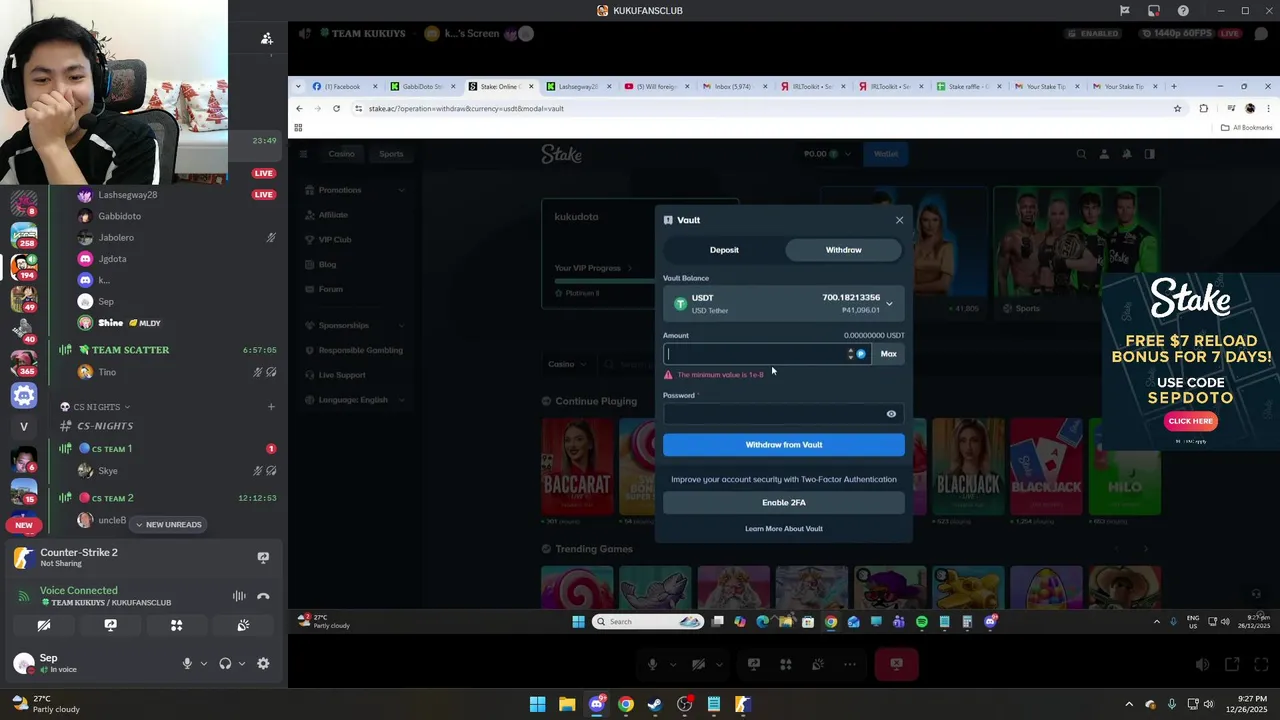Close the Vault dialog
The image size is (1280, 720).
[899, 220]
